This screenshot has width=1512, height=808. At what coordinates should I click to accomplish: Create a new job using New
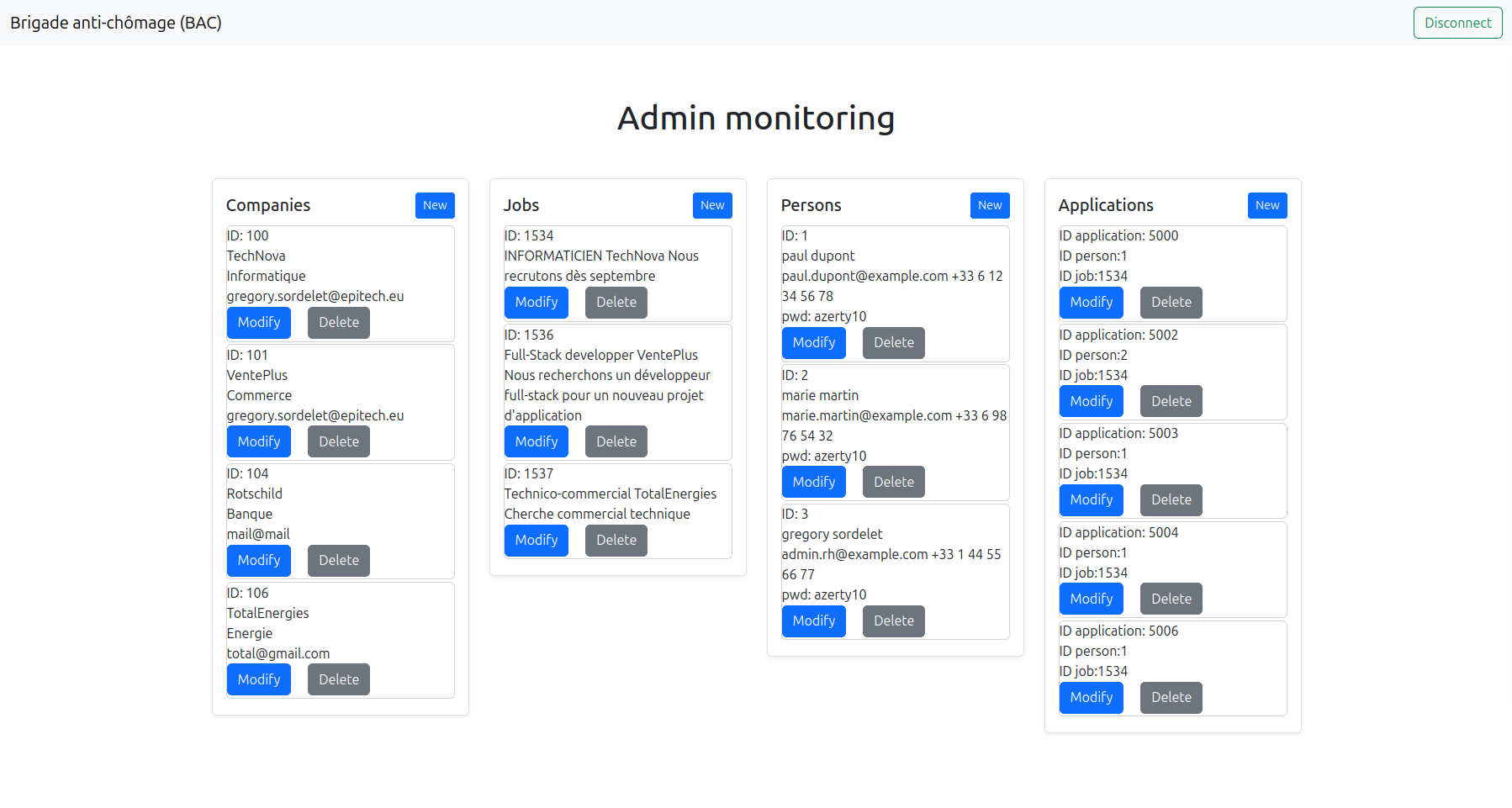(x=711, y=205)
